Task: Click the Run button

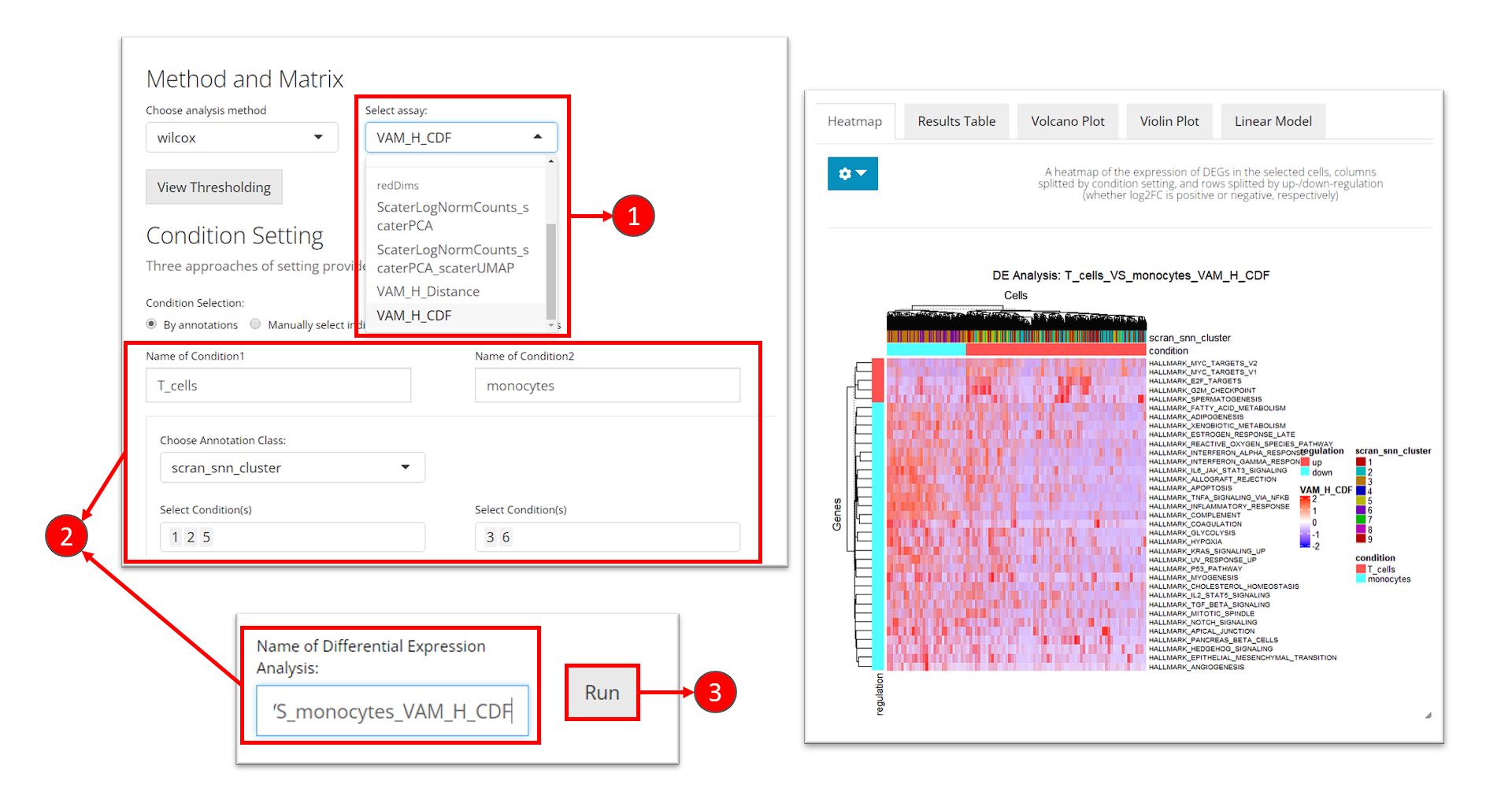Action: (602, 692)
